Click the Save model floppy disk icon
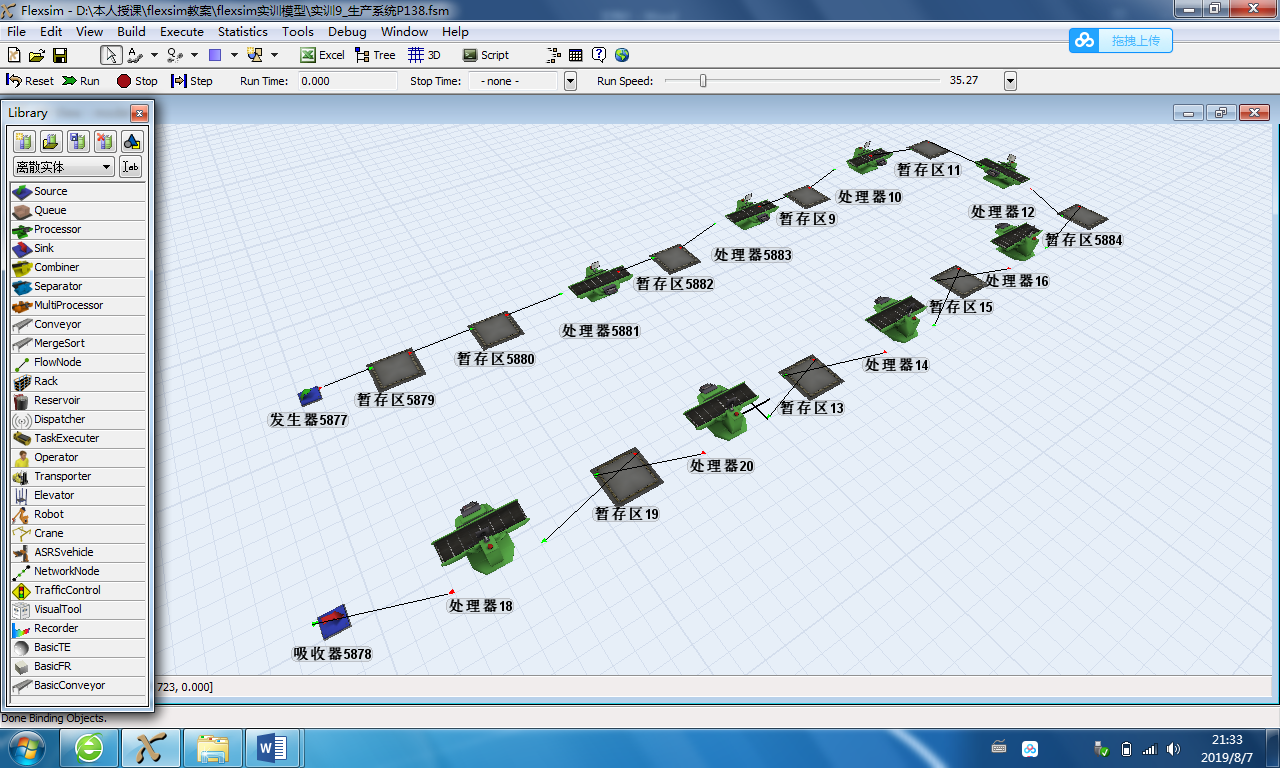1280x768 pixels. 60,55
